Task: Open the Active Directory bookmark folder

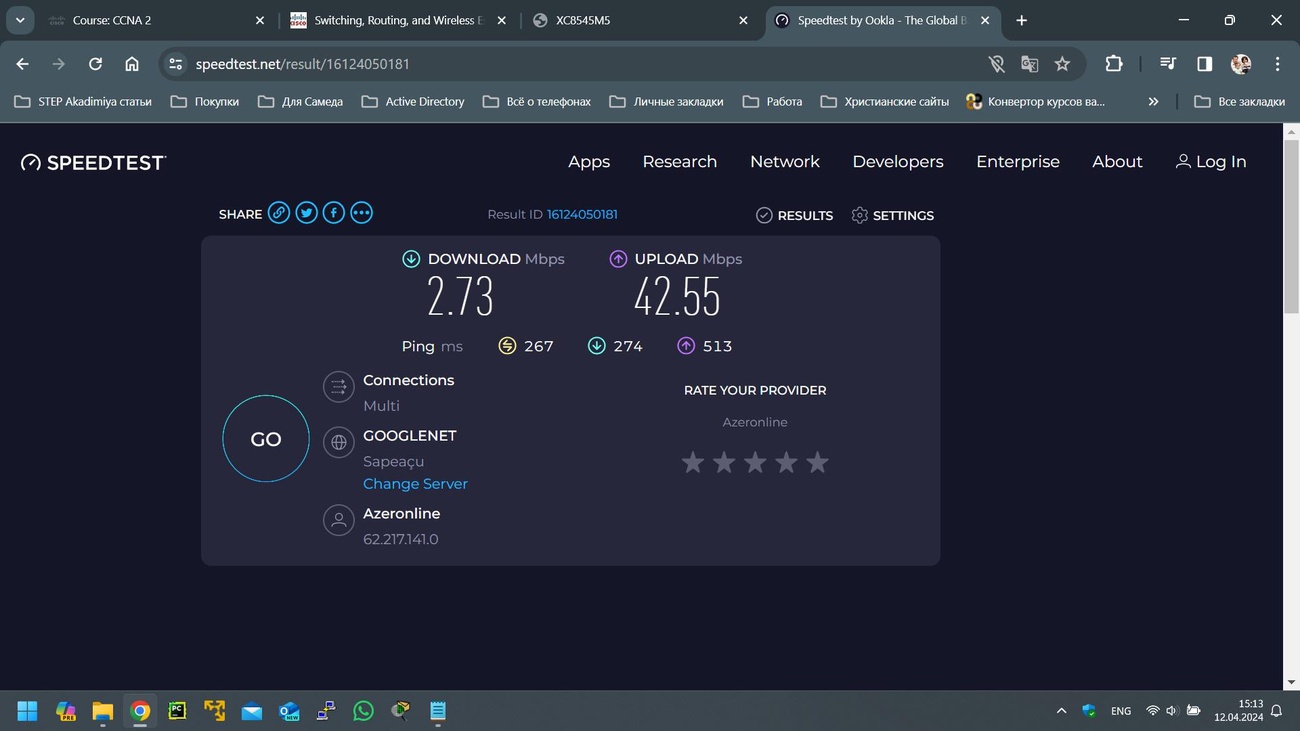Action: (x=413, y=101)
